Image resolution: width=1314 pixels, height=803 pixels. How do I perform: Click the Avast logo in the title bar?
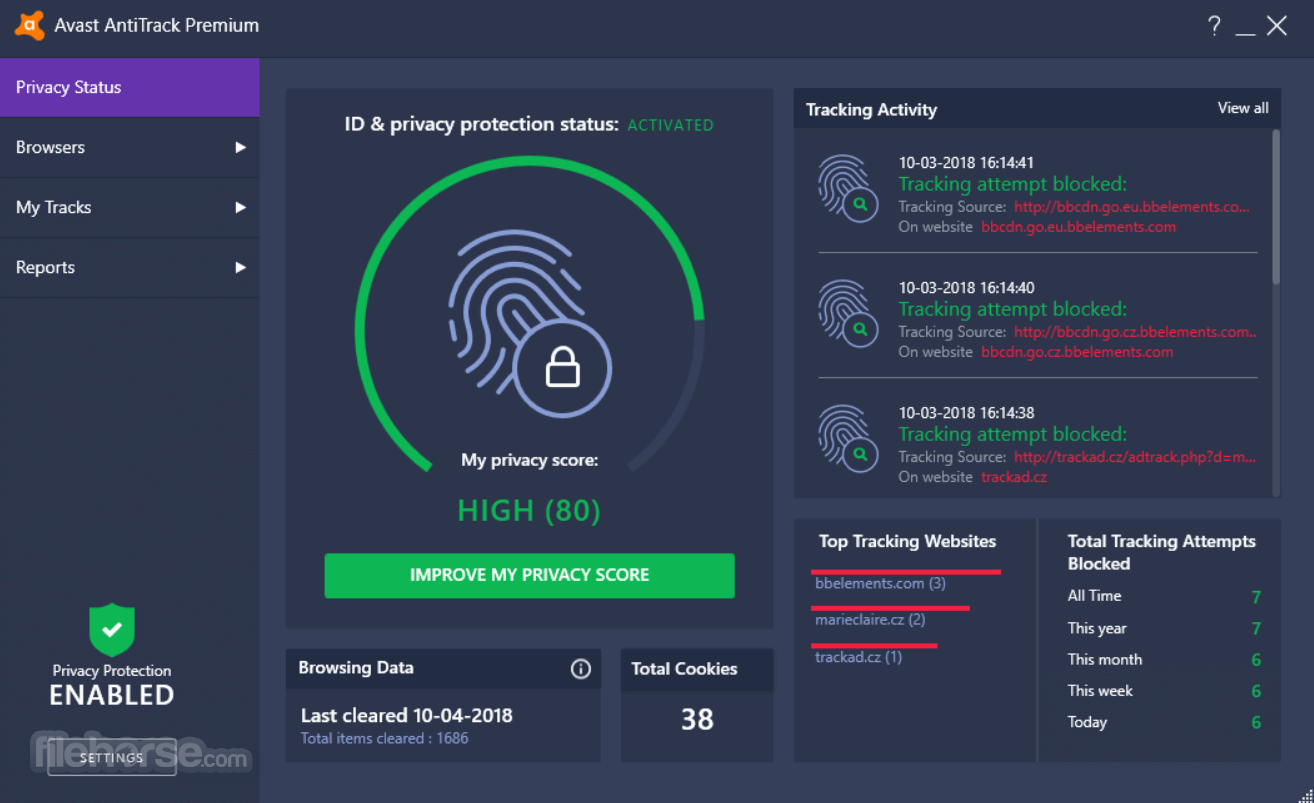coord(28,25)
